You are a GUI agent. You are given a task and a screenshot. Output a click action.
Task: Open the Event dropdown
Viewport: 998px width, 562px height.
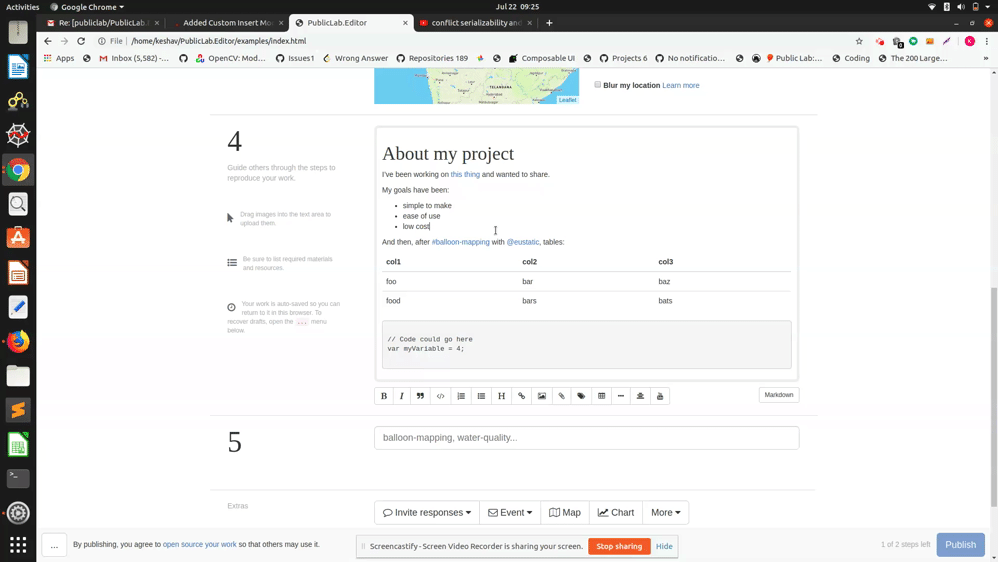[510, 512]
